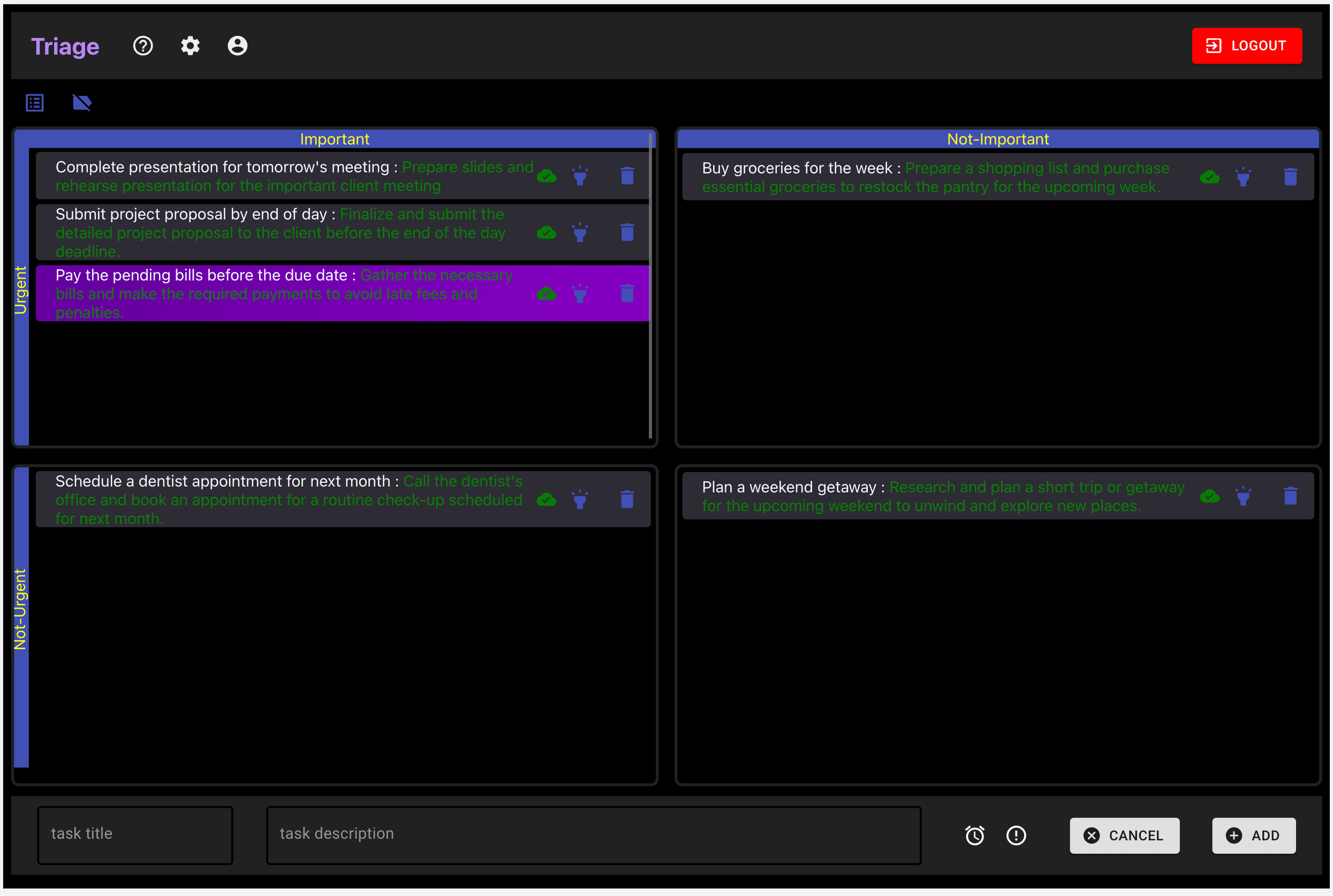Click the LOGOUT button
The image size is (1333, 896).
tap(1247, 45)
